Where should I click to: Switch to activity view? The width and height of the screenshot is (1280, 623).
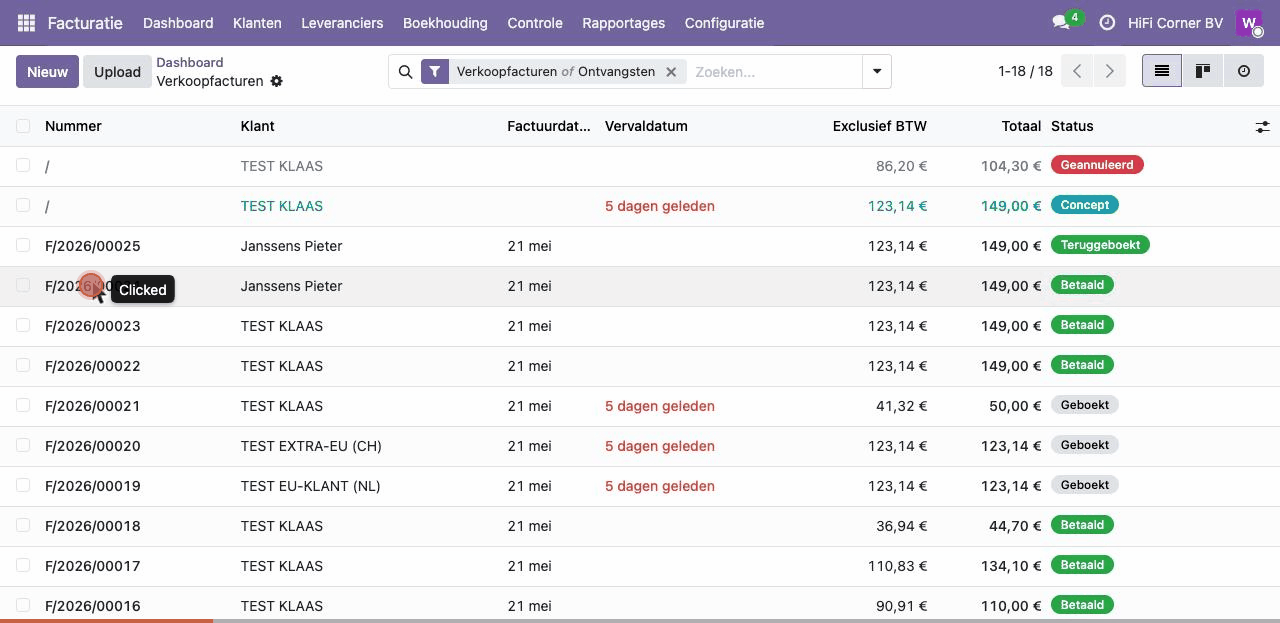(x=1244, y=71)
